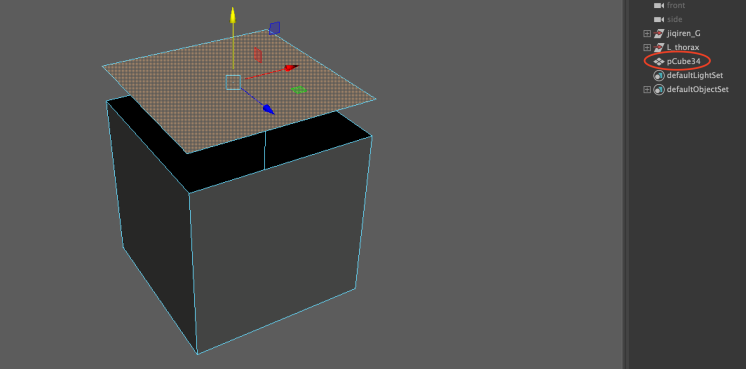Select the manipulator's center square handle

[x=233, y=82]
